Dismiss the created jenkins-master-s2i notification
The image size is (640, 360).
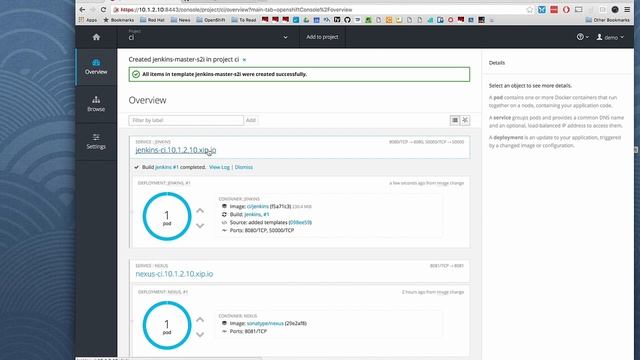[x=244, y=60]
